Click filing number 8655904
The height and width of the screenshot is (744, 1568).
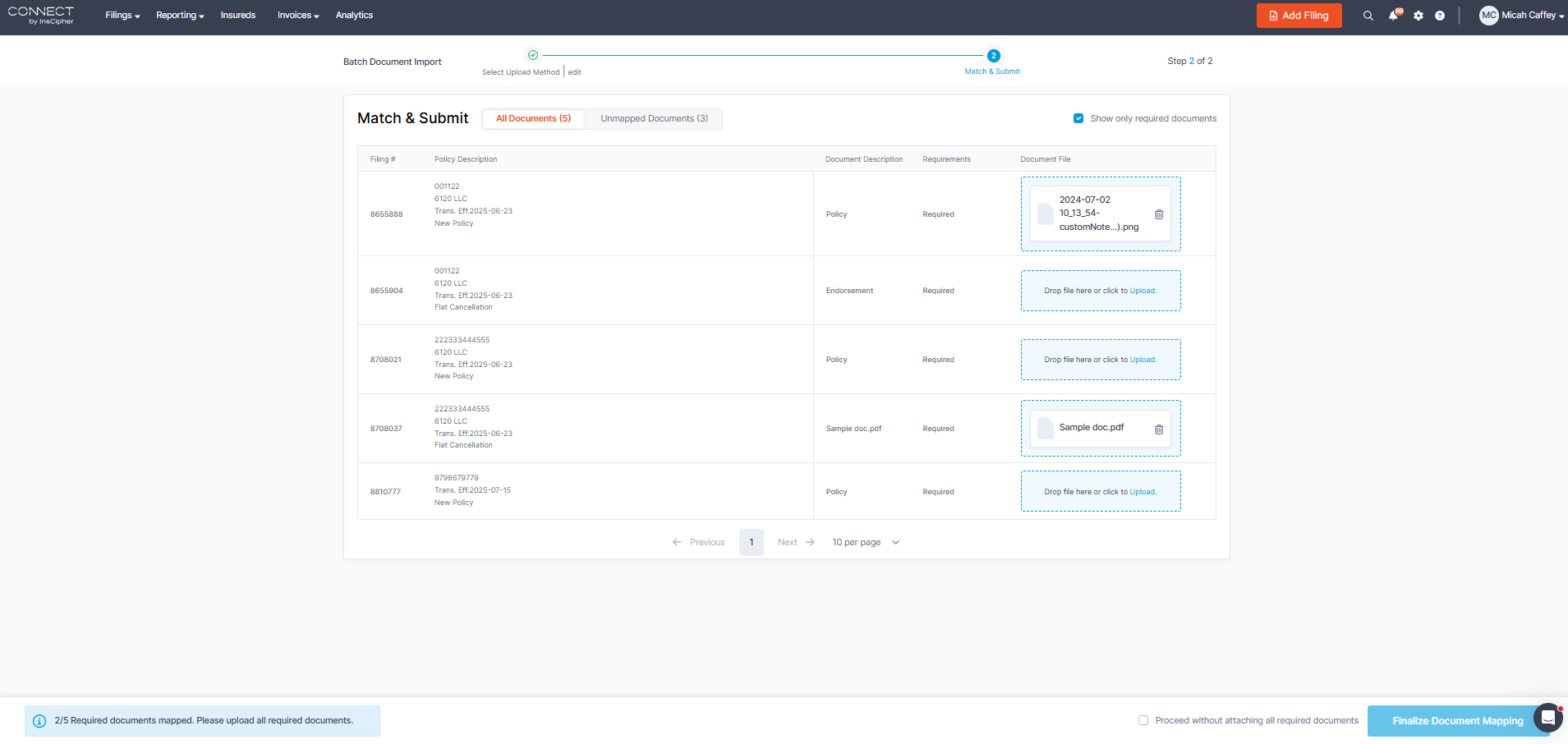click(386, 291)
